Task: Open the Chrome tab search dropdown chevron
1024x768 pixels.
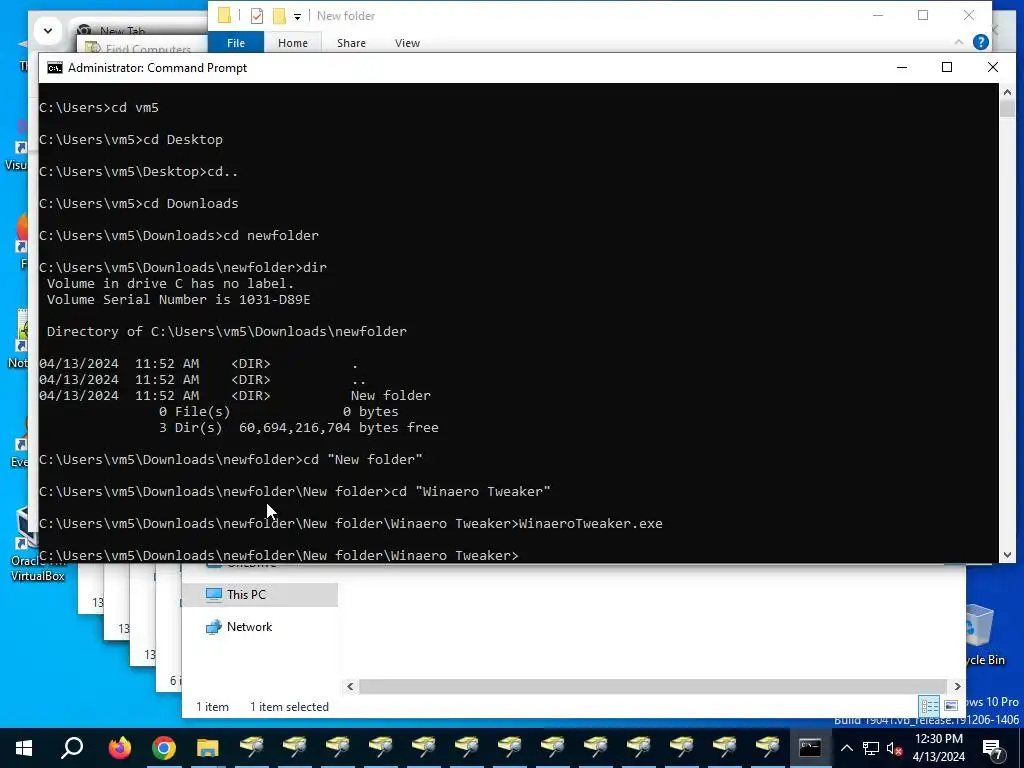Action: click(x=48, y=30)
